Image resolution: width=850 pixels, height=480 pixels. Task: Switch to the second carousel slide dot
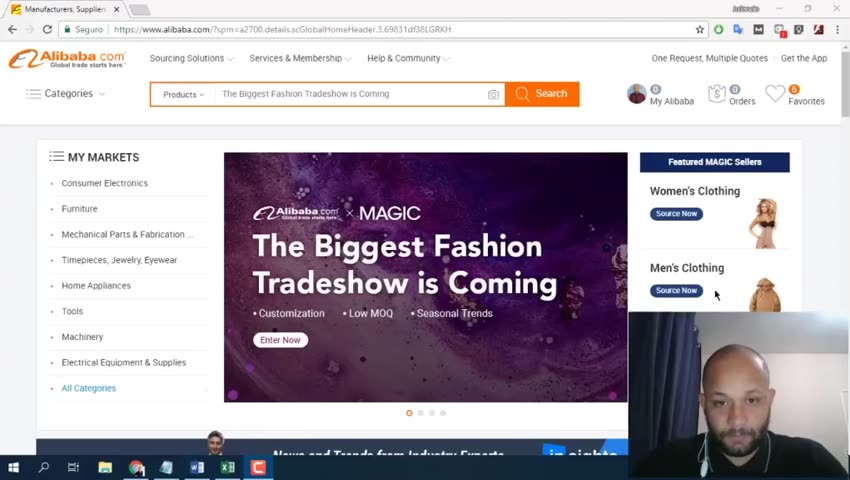point(420,413)
